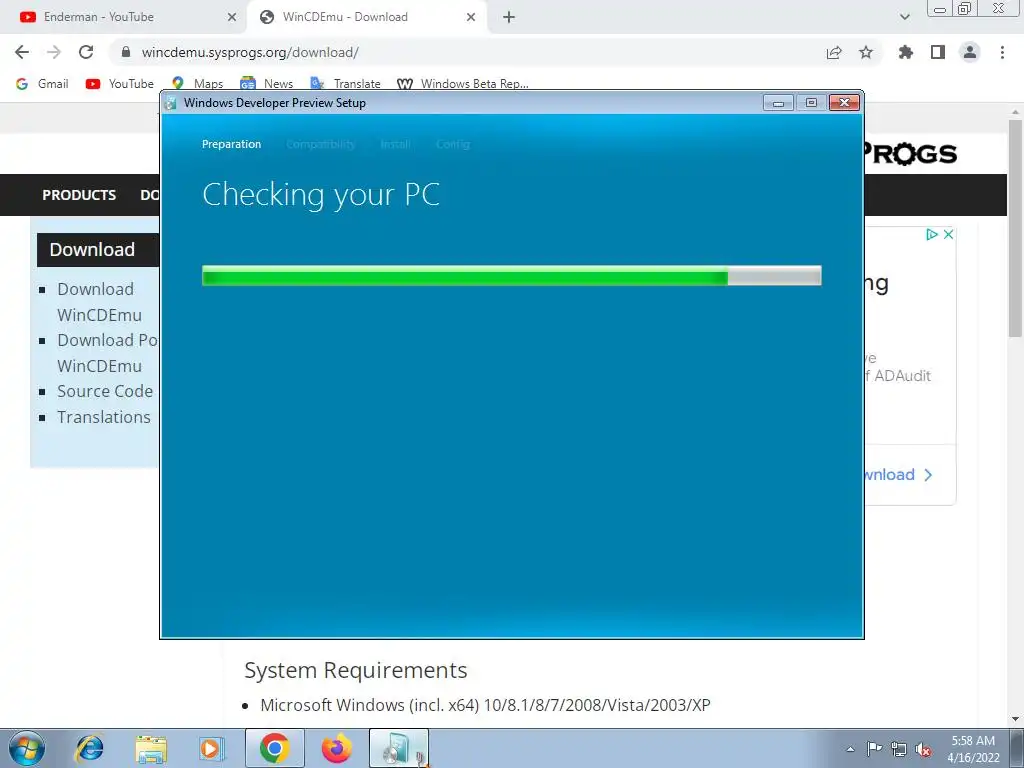Open the Chrome profile avatar
1024x768 pixels.
(x=970, y=52)
